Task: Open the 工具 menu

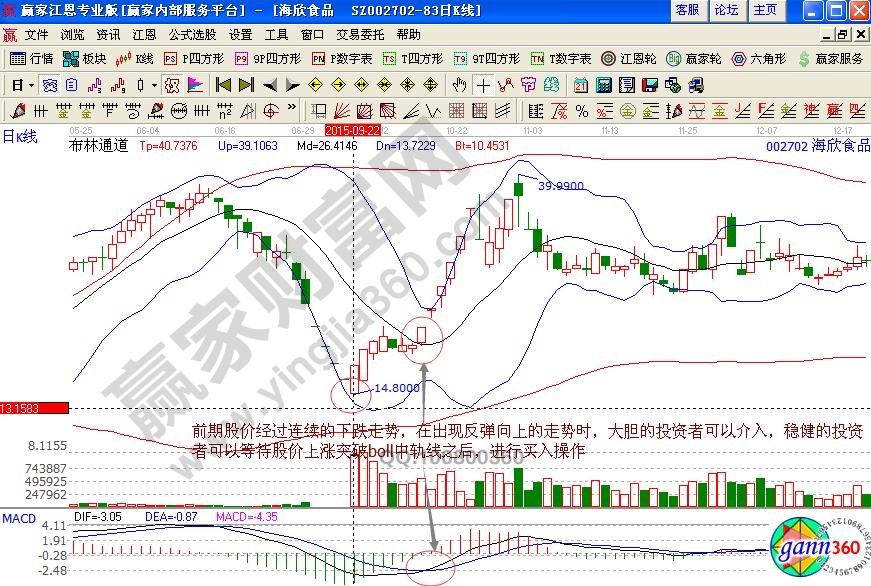Action: pyautogui.click(x=276, y=34)
